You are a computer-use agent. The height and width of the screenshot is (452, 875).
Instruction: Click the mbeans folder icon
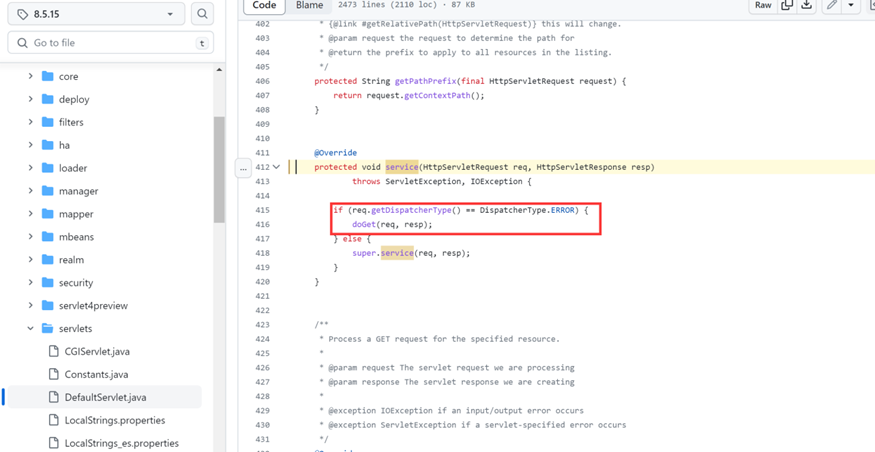tap(47, 237)
